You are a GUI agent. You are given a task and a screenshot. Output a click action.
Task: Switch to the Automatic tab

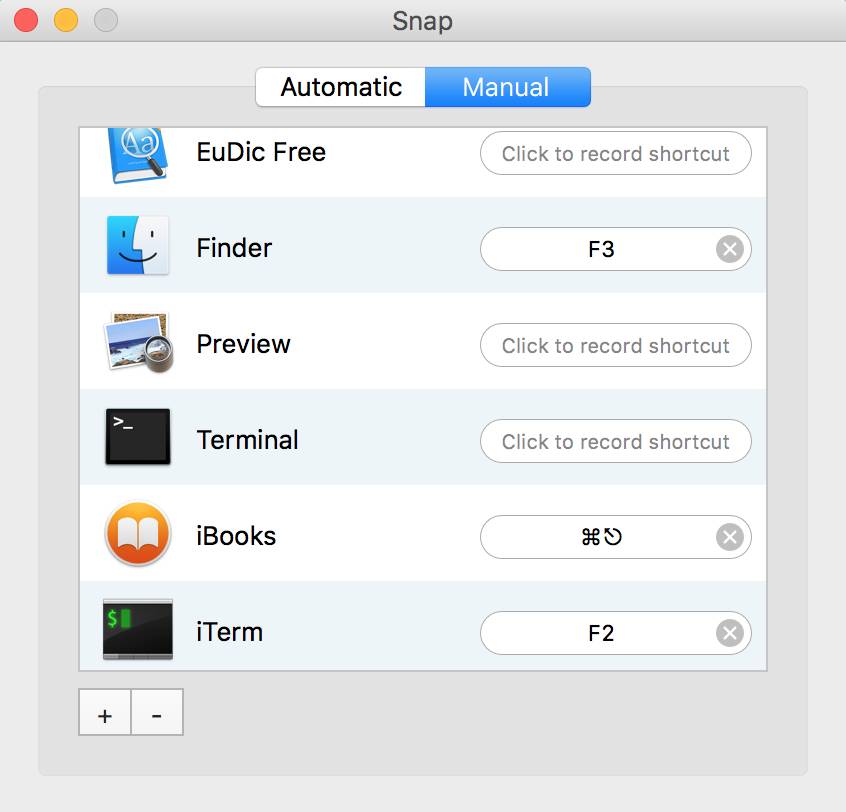tap(341, 87)
